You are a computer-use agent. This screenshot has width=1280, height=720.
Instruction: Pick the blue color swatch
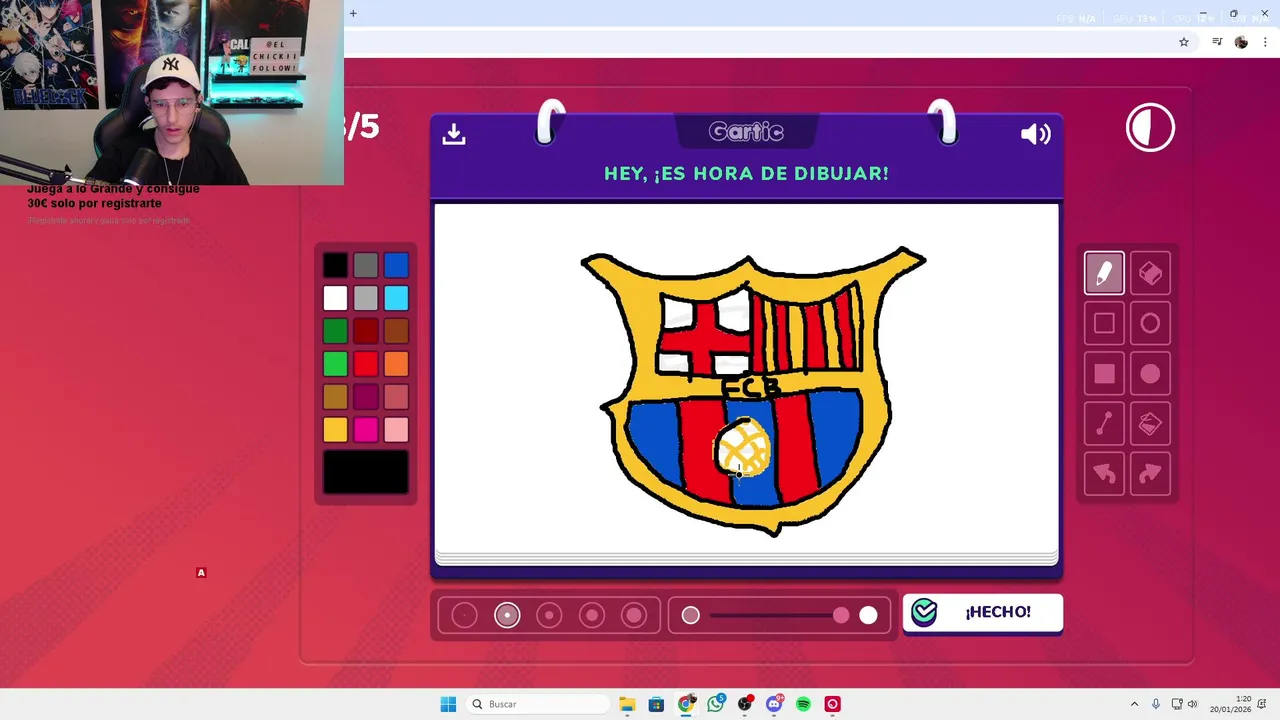pyautogui.click(x=396, y=265)
